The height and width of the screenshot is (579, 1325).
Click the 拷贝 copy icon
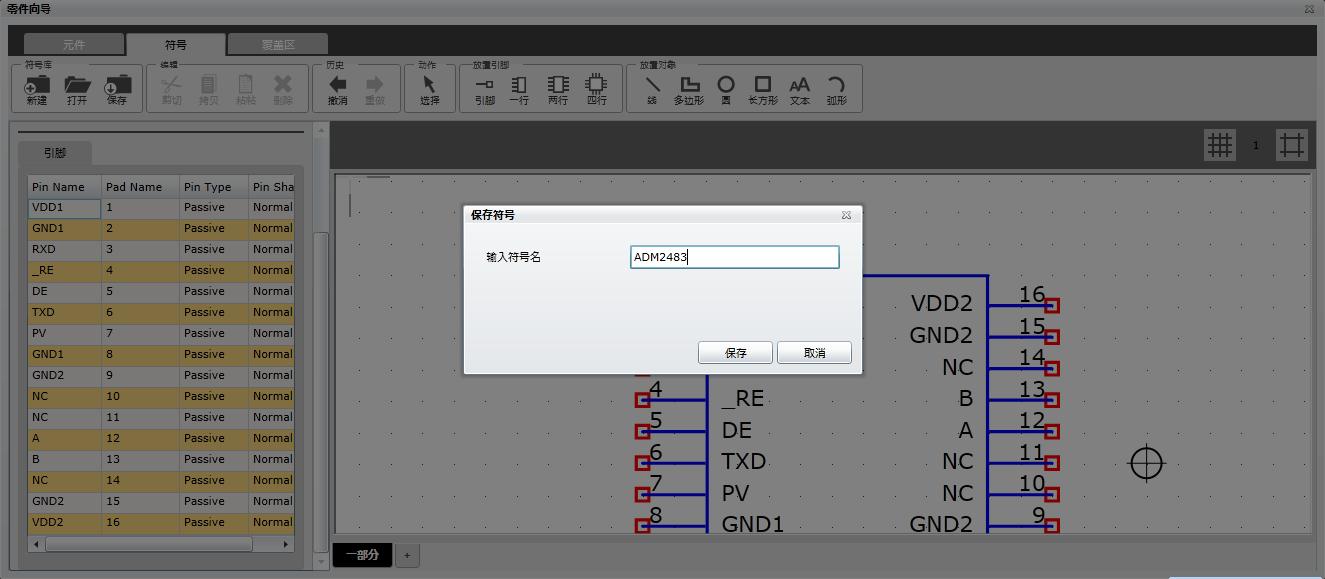tap(208, 89)
